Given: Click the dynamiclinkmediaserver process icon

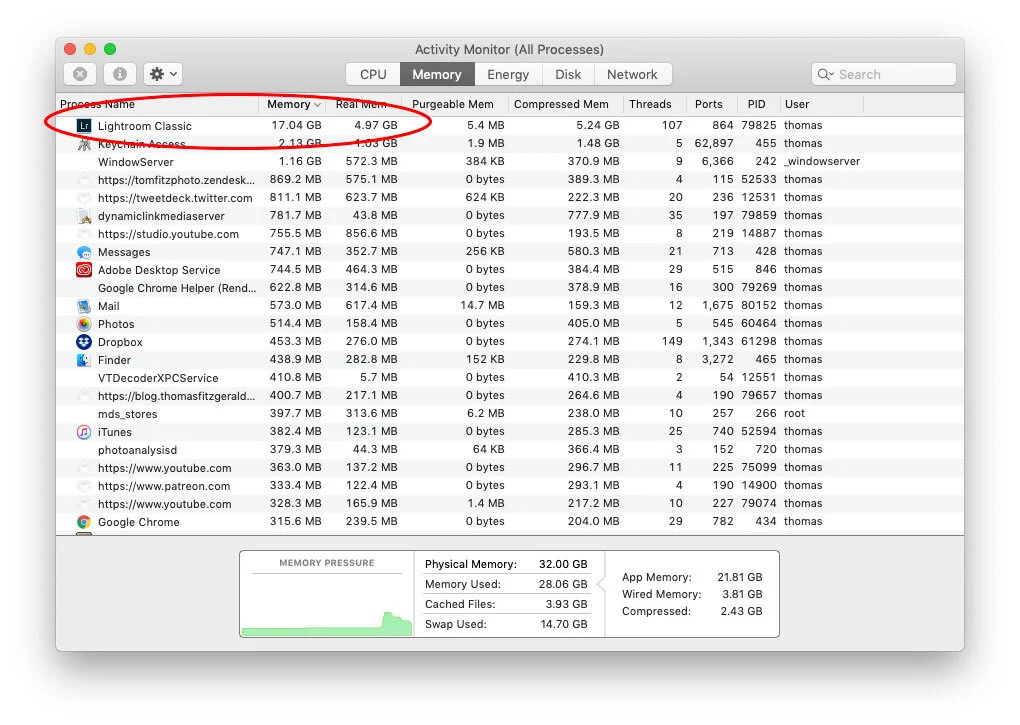Looking at the screenshot, I should (x=84, y=216).
